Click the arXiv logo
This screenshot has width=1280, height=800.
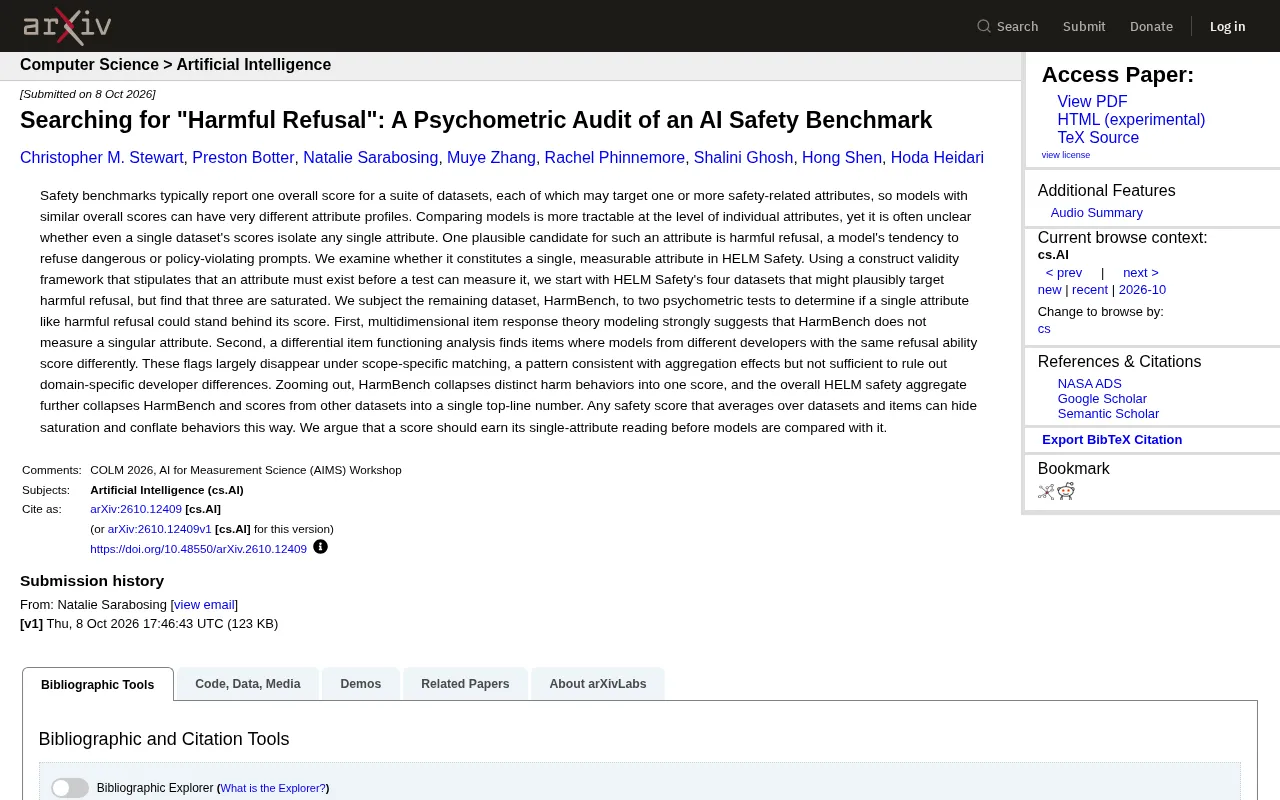click(x=67, y=26)
